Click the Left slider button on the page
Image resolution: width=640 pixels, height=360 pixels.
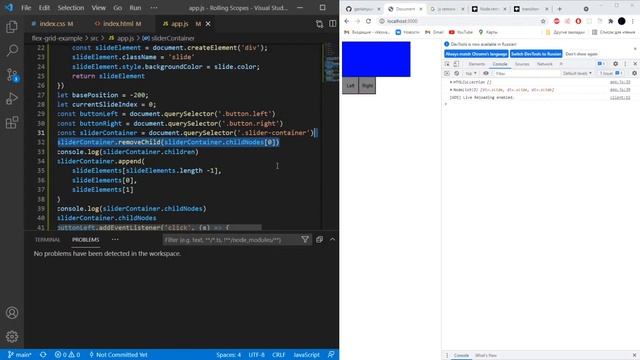pos(350,85)
